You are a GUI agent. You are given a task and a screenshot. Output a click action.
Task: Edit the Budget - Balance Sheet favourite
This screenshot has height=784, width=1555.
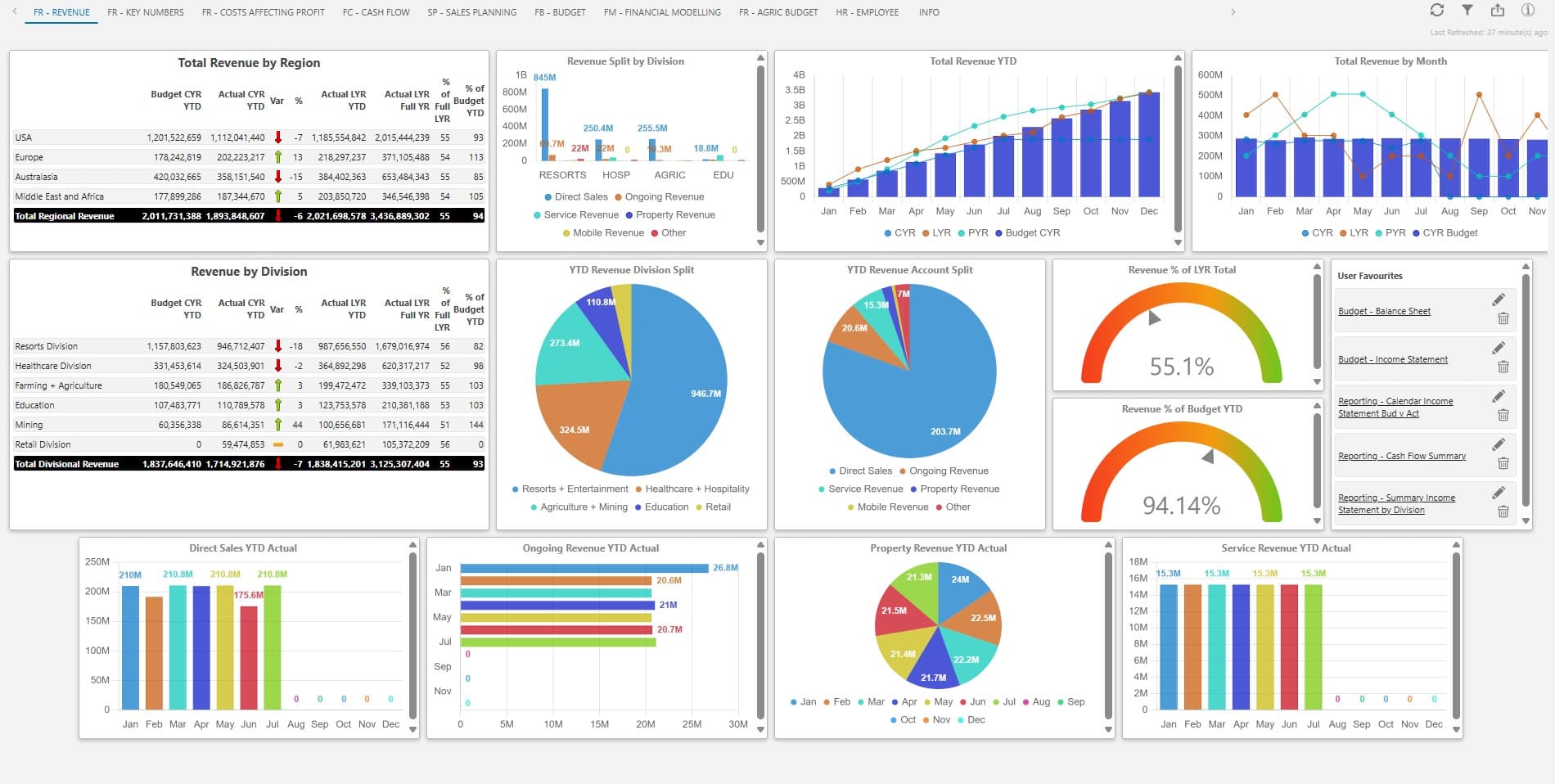pyautogui.click(x=1499, y=300)
